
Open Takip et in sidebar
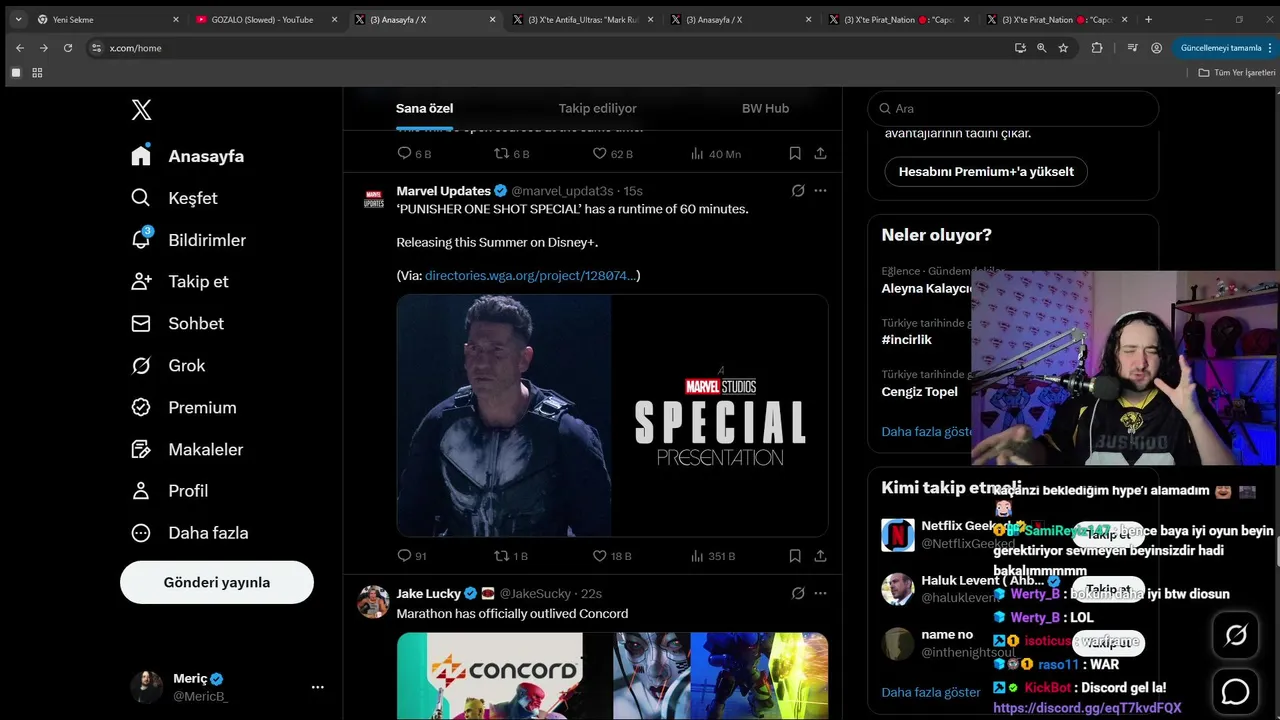[179, 281]
